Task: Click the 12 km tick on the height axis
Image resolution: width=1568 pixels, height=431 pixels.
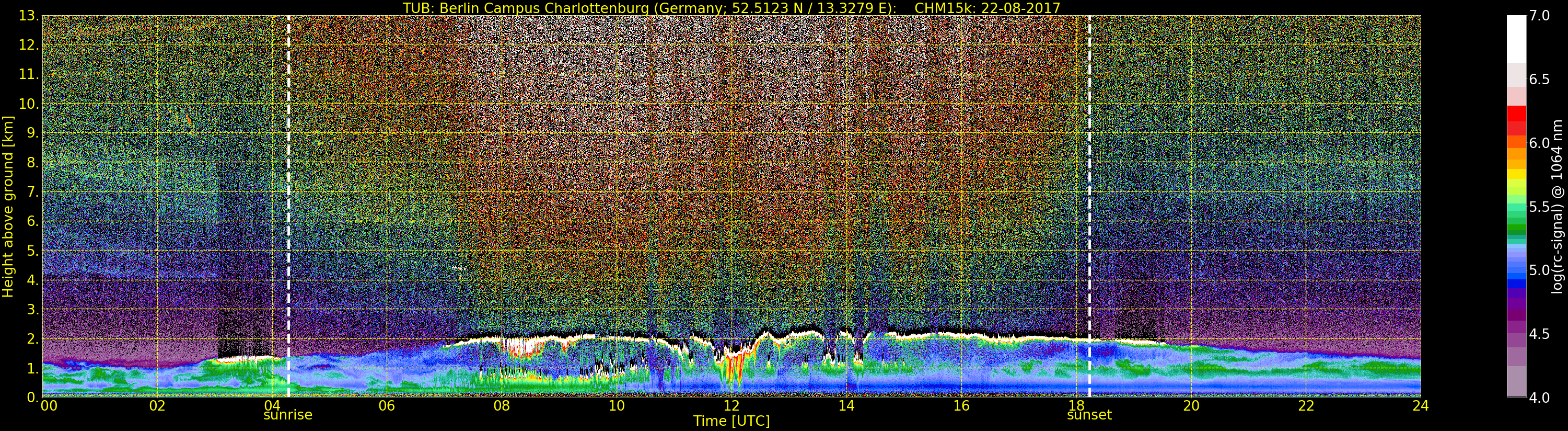Action: coord(28,45)
